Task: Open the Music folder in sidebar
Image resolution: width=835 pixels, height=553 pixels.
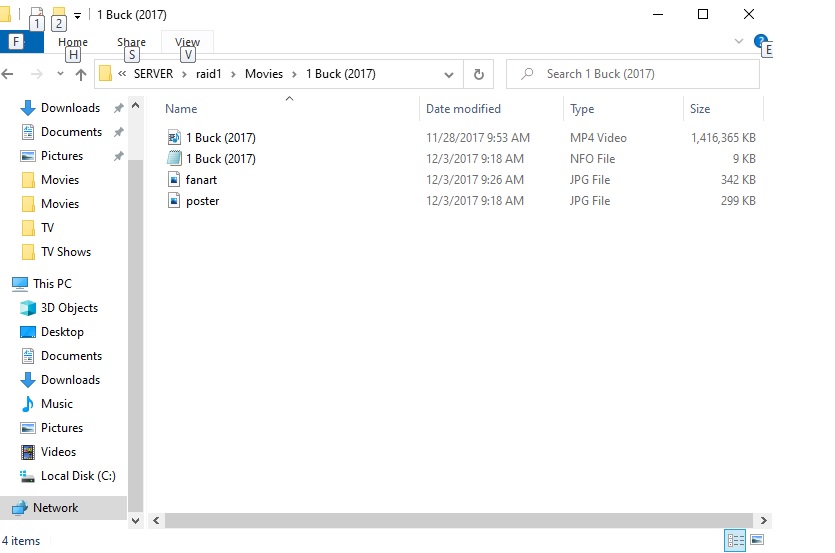Action: click(56, 404)
